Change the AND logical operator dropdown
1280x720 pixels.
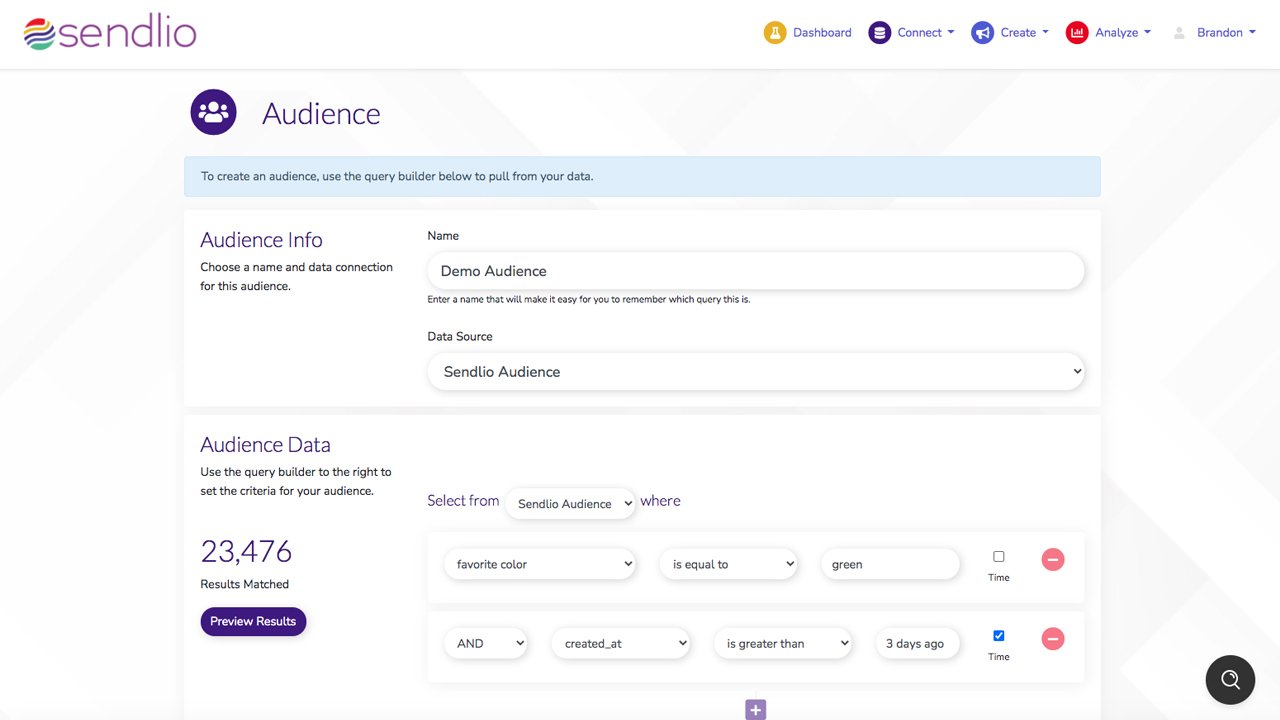pos(486,643)
